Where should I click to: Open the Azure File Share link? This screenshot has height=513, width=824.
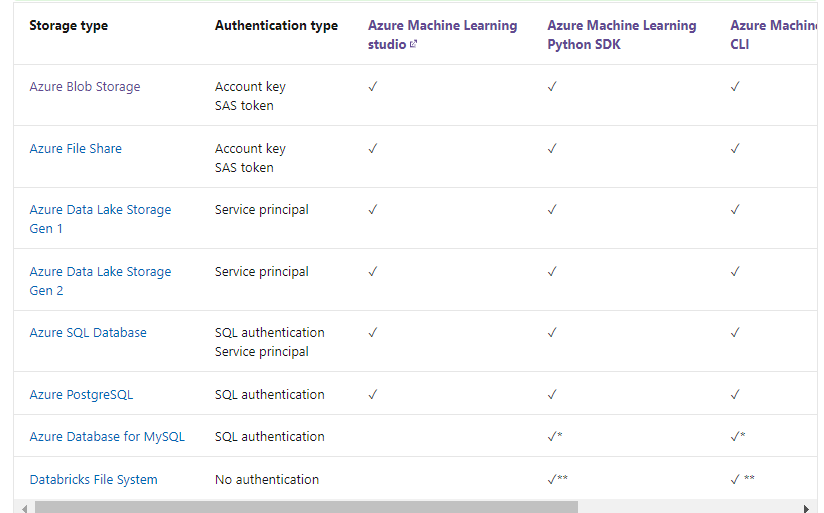click(76, 149)
